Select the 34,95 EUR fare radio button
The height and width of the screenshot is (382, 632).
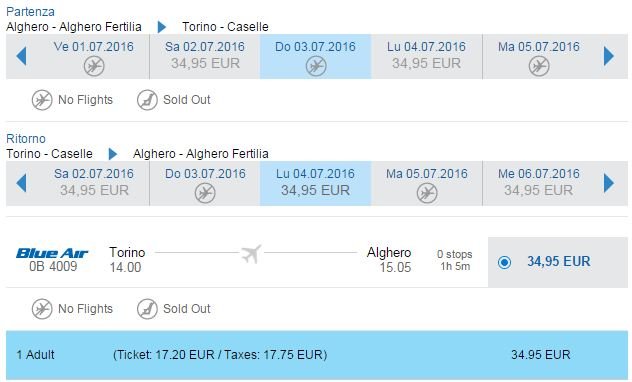[x=504, y=262]
